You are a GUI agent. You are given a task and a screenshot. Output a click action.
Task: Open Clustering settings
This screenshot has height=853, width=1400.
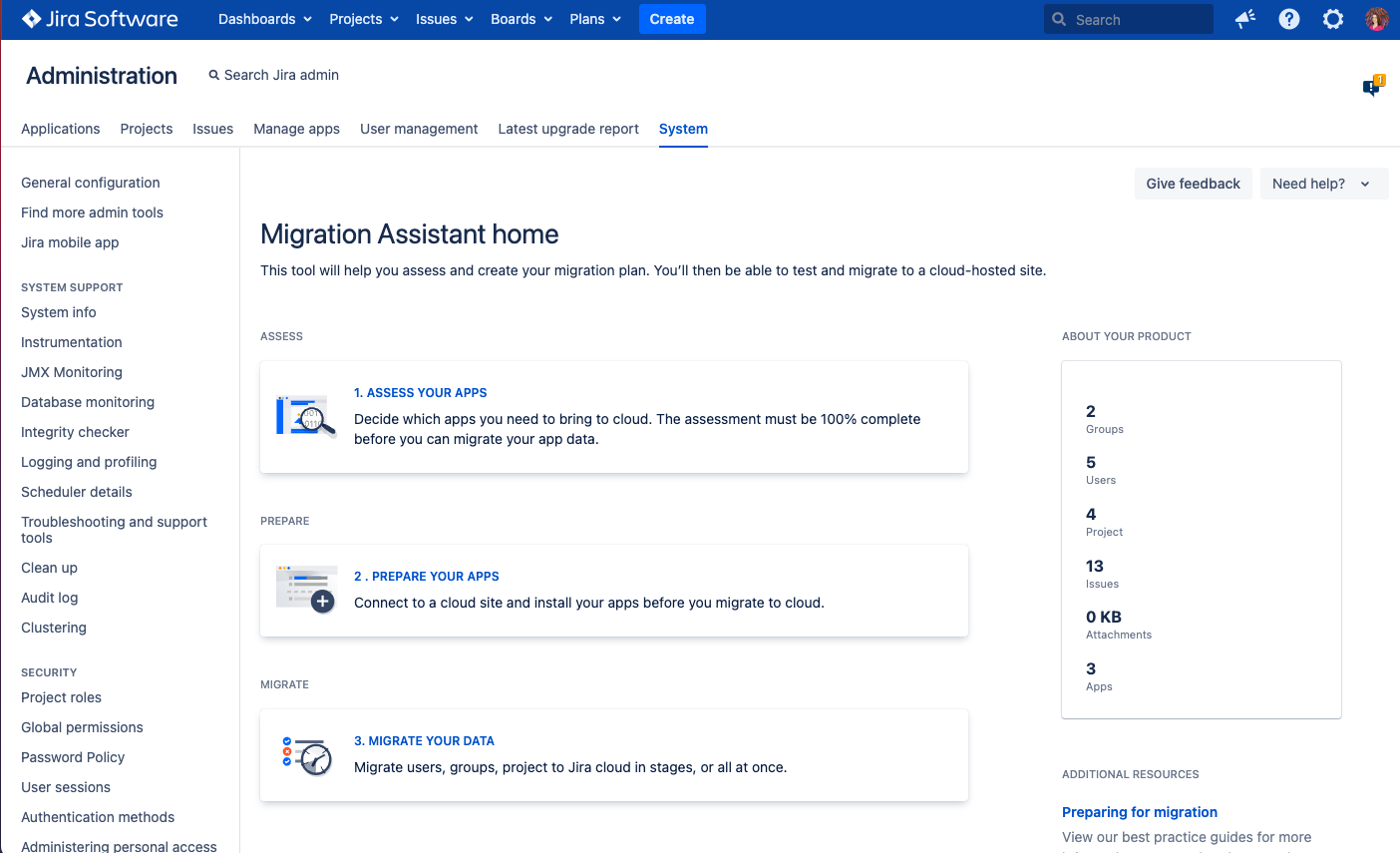coord(54,628)
